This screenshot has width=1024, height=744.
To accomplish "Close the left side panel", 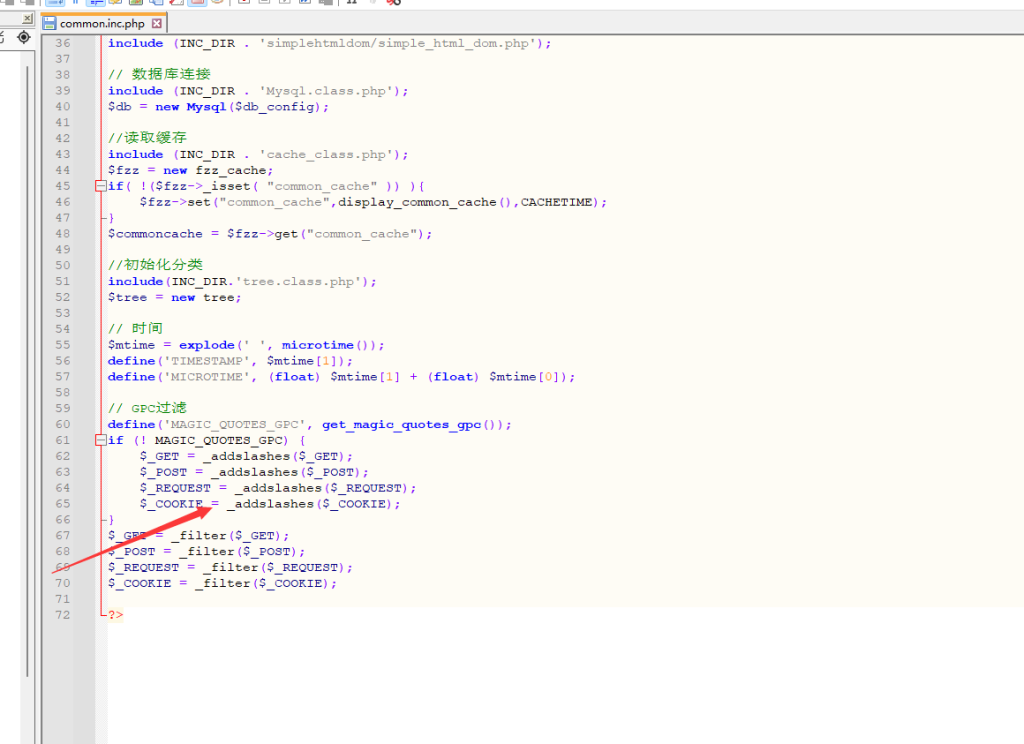I will [x=26, y=19].
